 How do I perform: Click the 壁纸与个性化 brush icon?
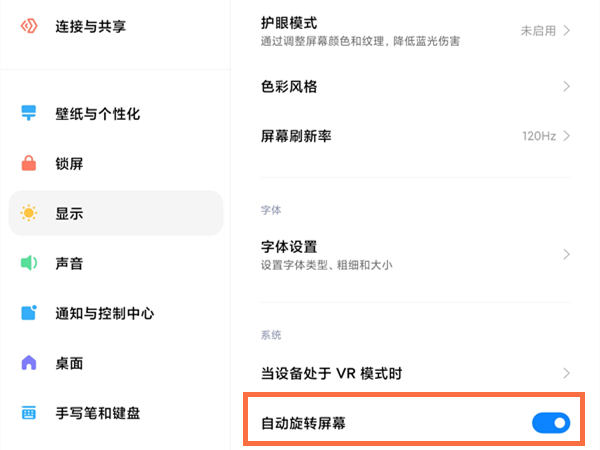pos(30,113)
